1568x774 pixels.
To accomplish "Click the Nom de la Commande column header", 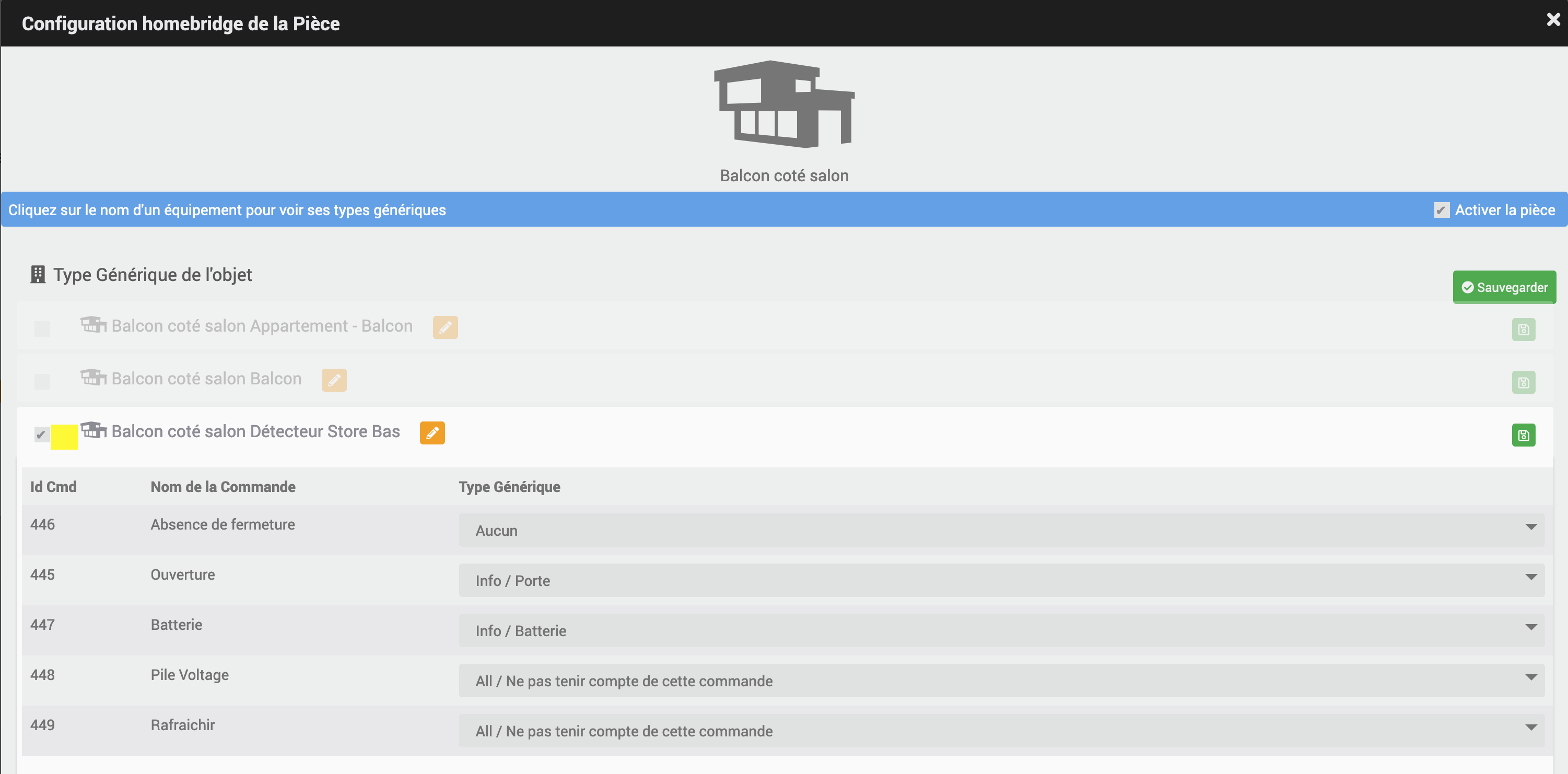I will pyautogui.click(x=223, y=487).
